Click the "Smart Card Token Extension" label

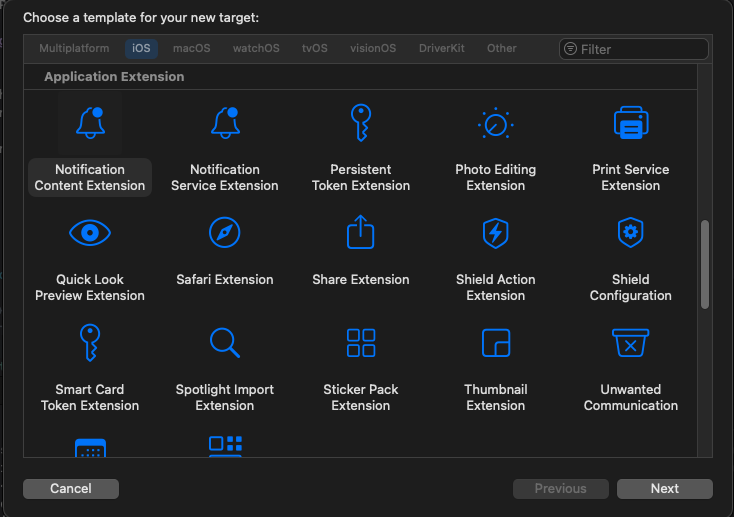[x=90, y=398]
